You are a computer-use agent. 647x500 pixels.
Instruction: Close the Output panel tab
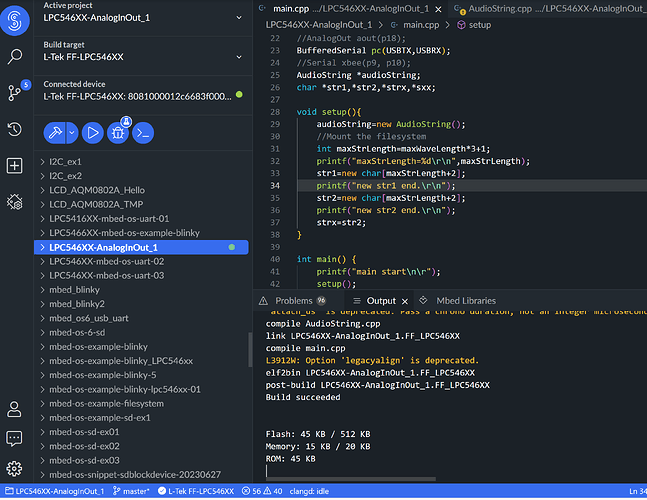405,302
